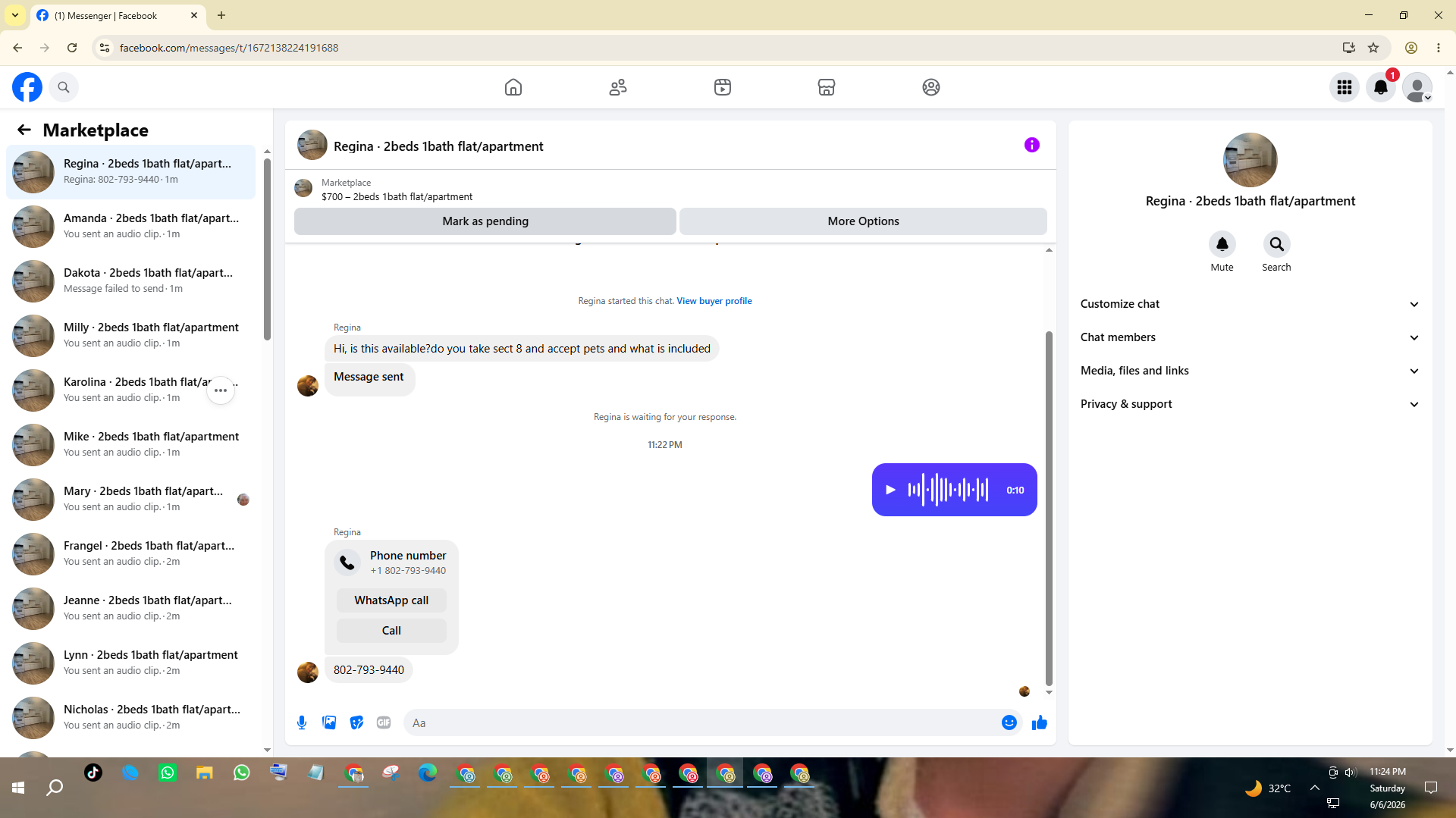Image resolution: width=1456 pixels, height=818 pixels.
Task: Bookmark this tab with star
Action: [x=1373, y=48]
